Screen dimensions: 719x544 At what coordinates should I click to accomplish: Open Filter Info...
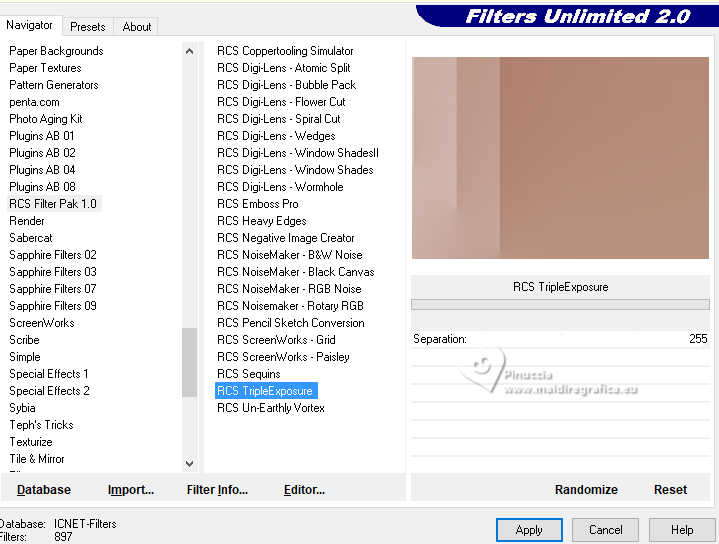point(217,489)
